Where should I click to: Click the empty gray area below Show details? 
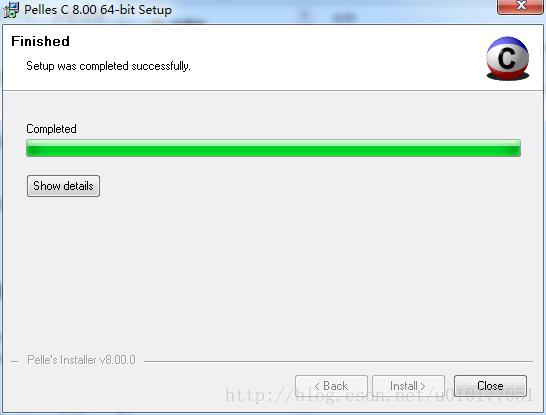272,272
